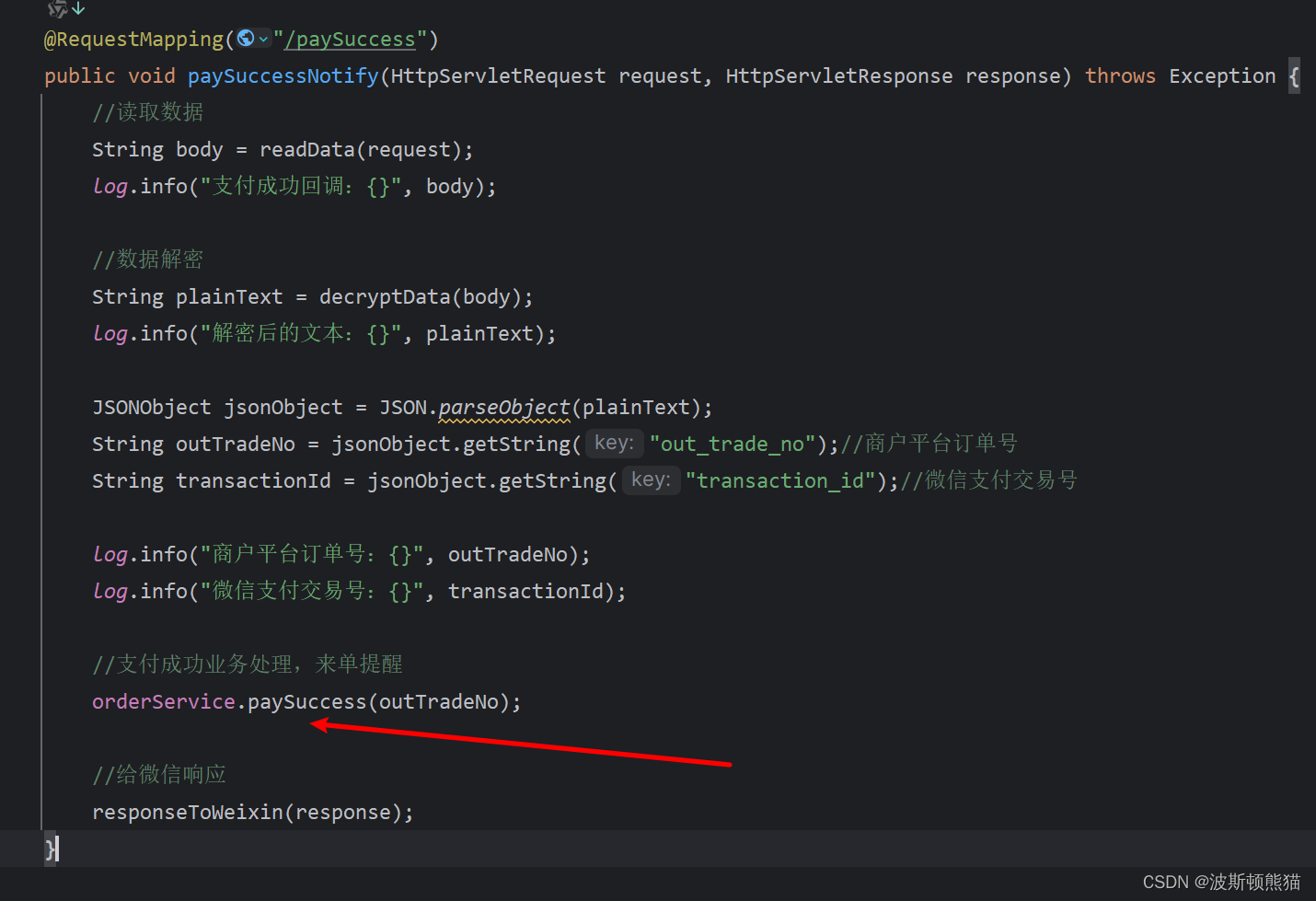Image resolution: width=1316 pixels, height=901 pixels.
Task: Click the orderService field reference
Action: (x=164, y=702)
